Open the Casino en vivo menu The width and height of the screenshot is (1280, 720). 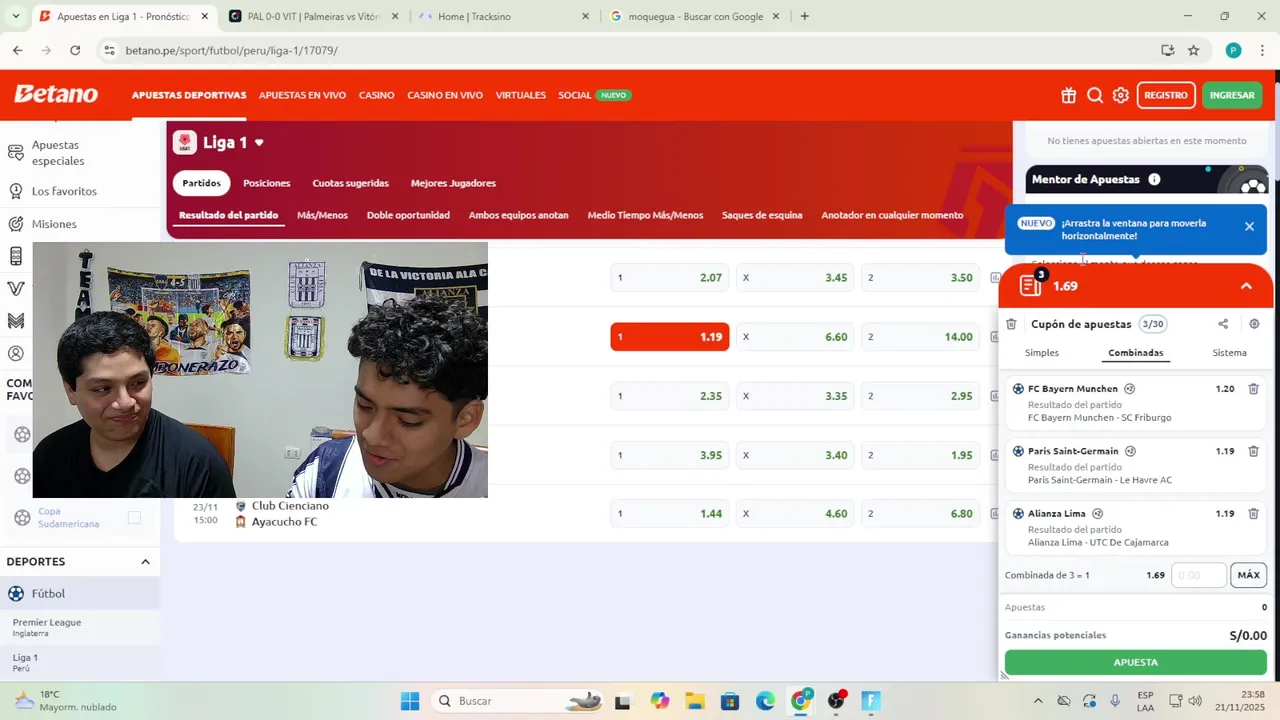[445, 95]
